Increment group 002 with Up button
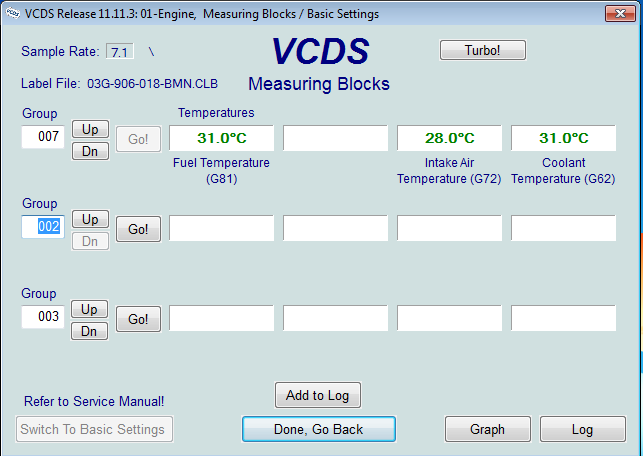 90,219
